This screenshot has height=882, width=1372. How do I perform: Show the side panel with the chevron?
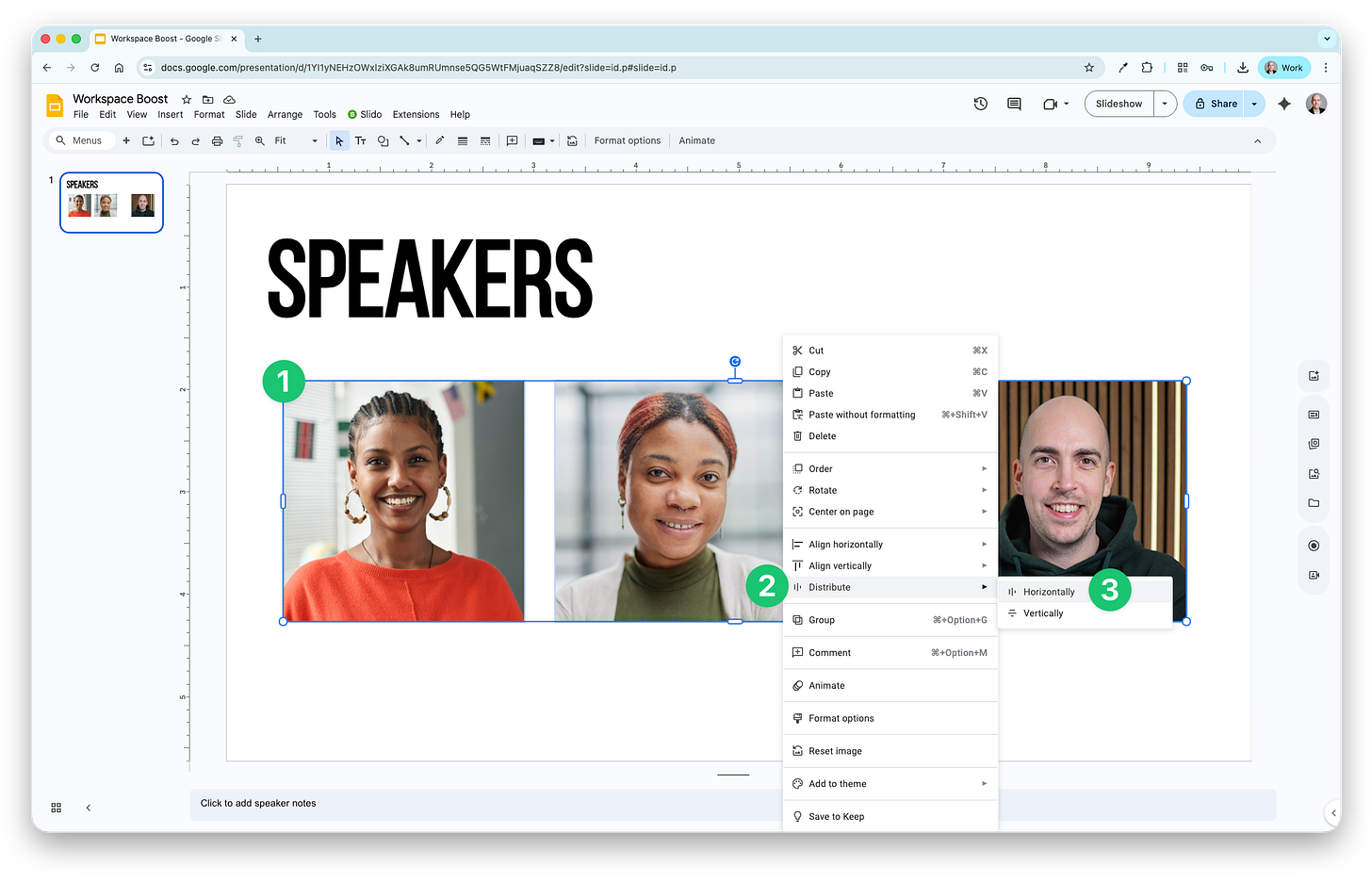pyautogui.click(x=1333, y=812)
